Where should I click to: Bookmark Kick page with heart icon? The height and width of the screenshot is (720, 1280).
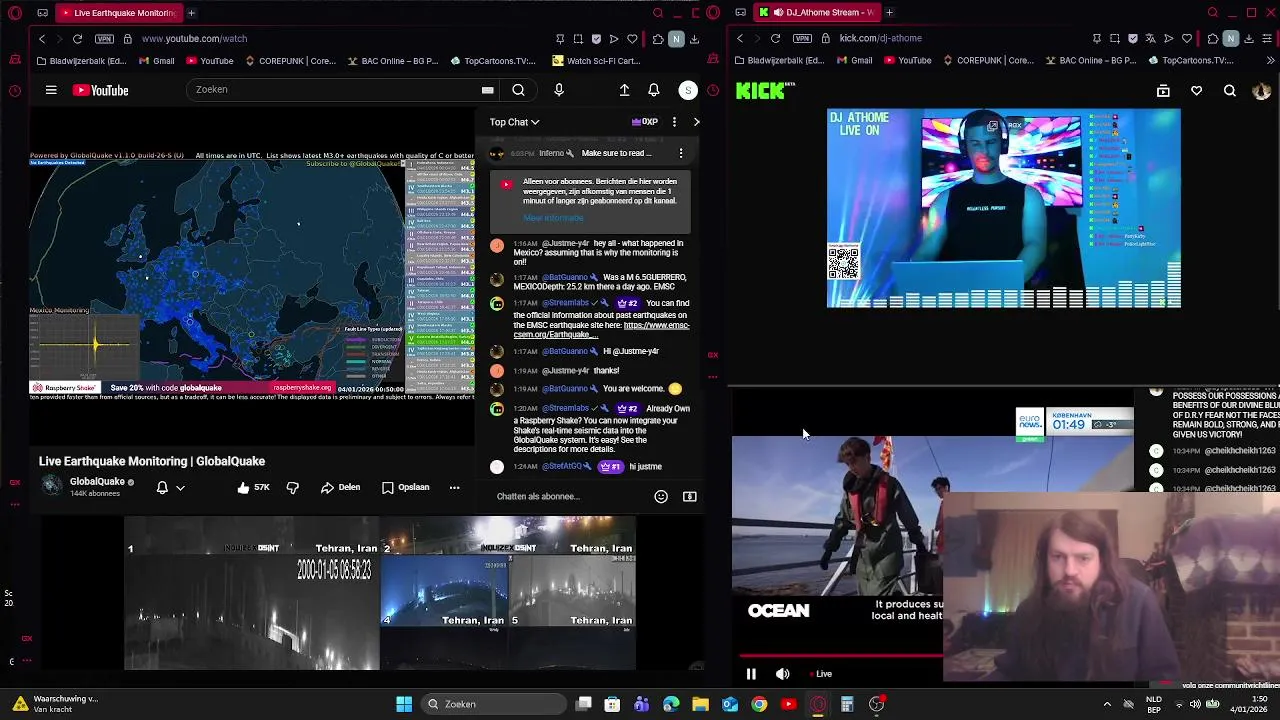tap(1186, 38)
